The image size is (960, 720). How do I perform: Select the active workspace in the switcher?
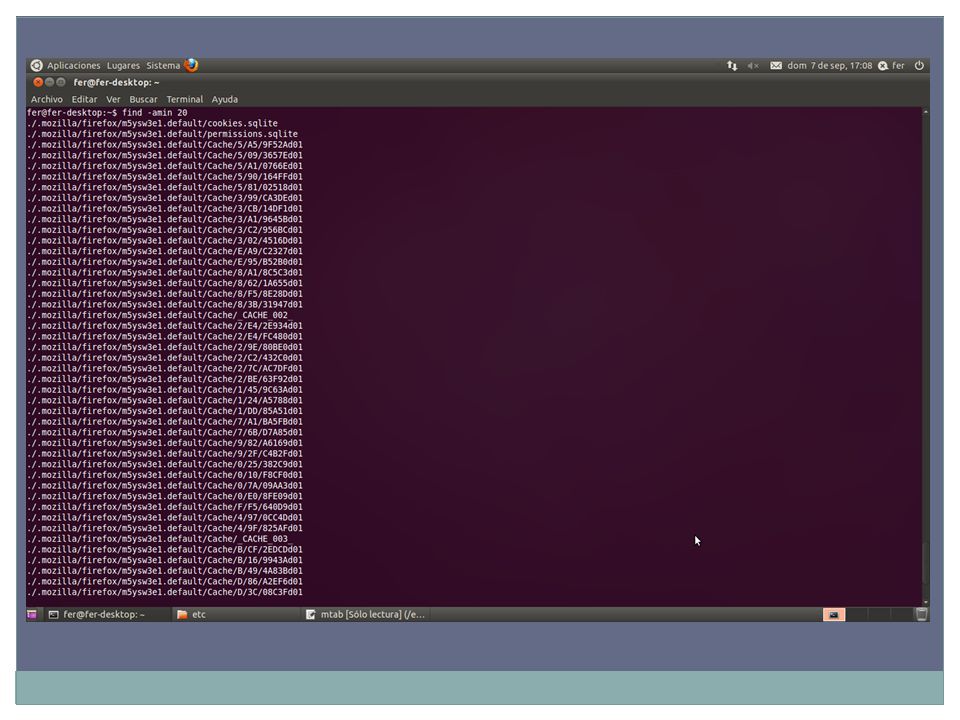pos(834,615)
